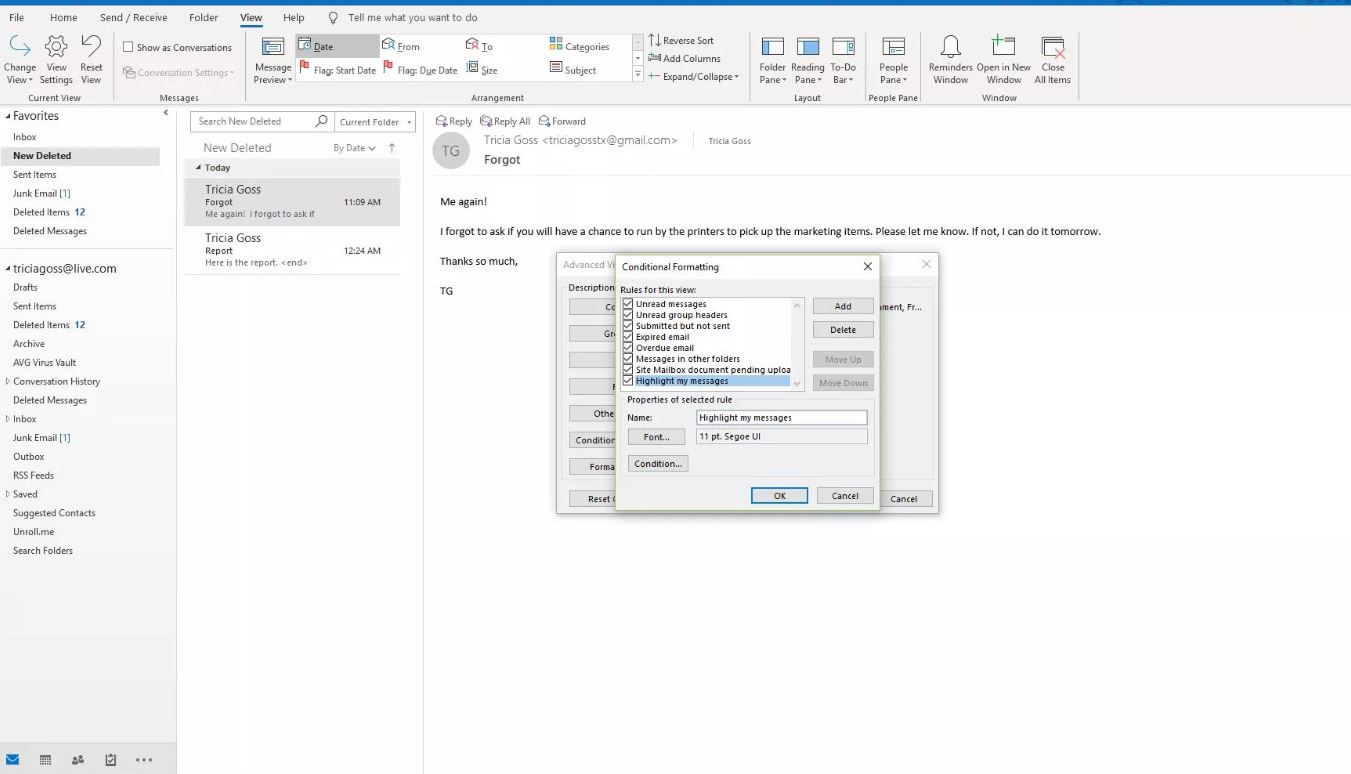This screenshot has height=774, width=1351.
Task: Click the rule Name input field
Action: pyautogui.click(x=781, y=417)
